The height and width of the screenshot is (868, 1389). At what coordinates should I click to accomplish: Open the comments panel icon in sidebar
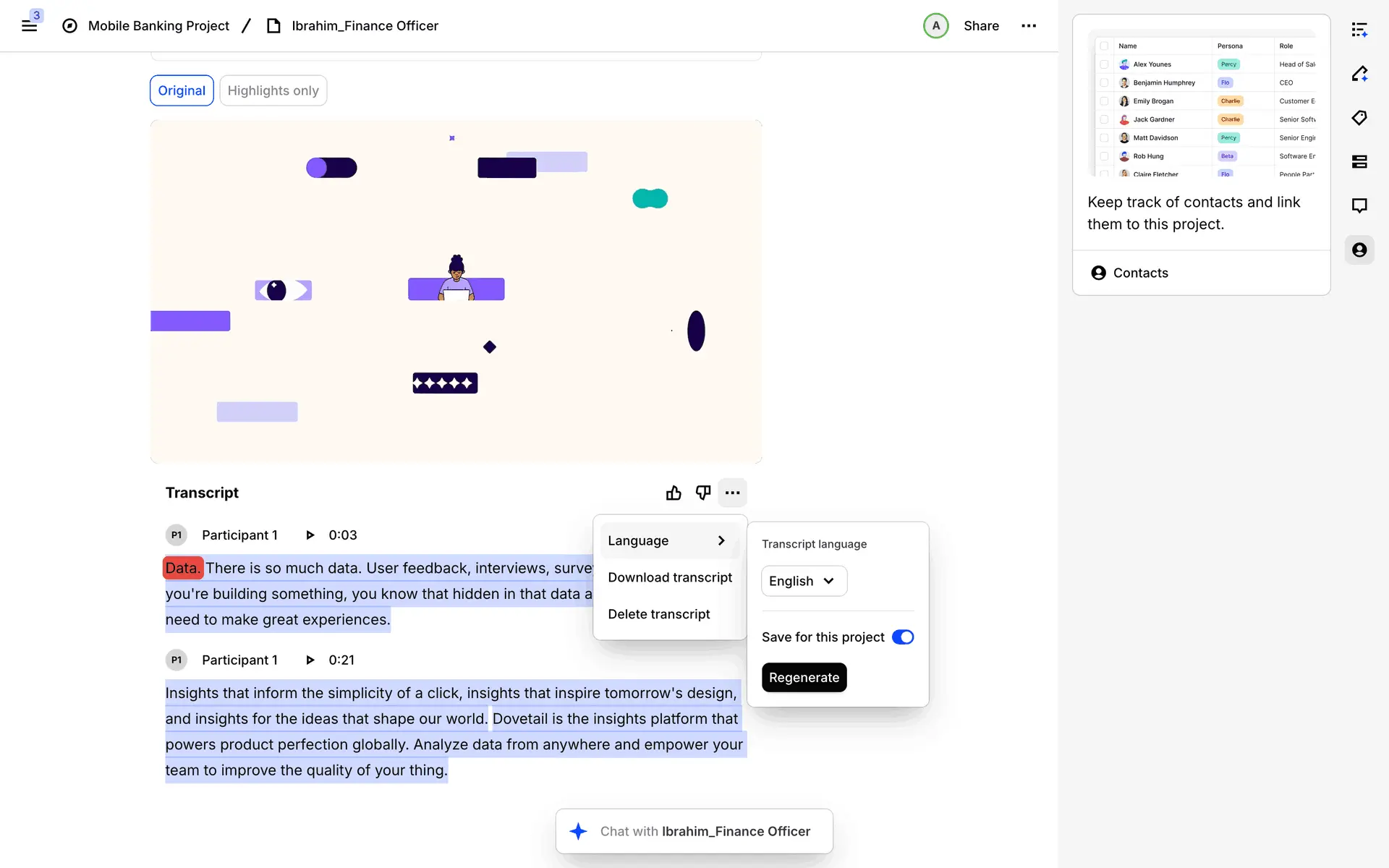point(1359,206)
